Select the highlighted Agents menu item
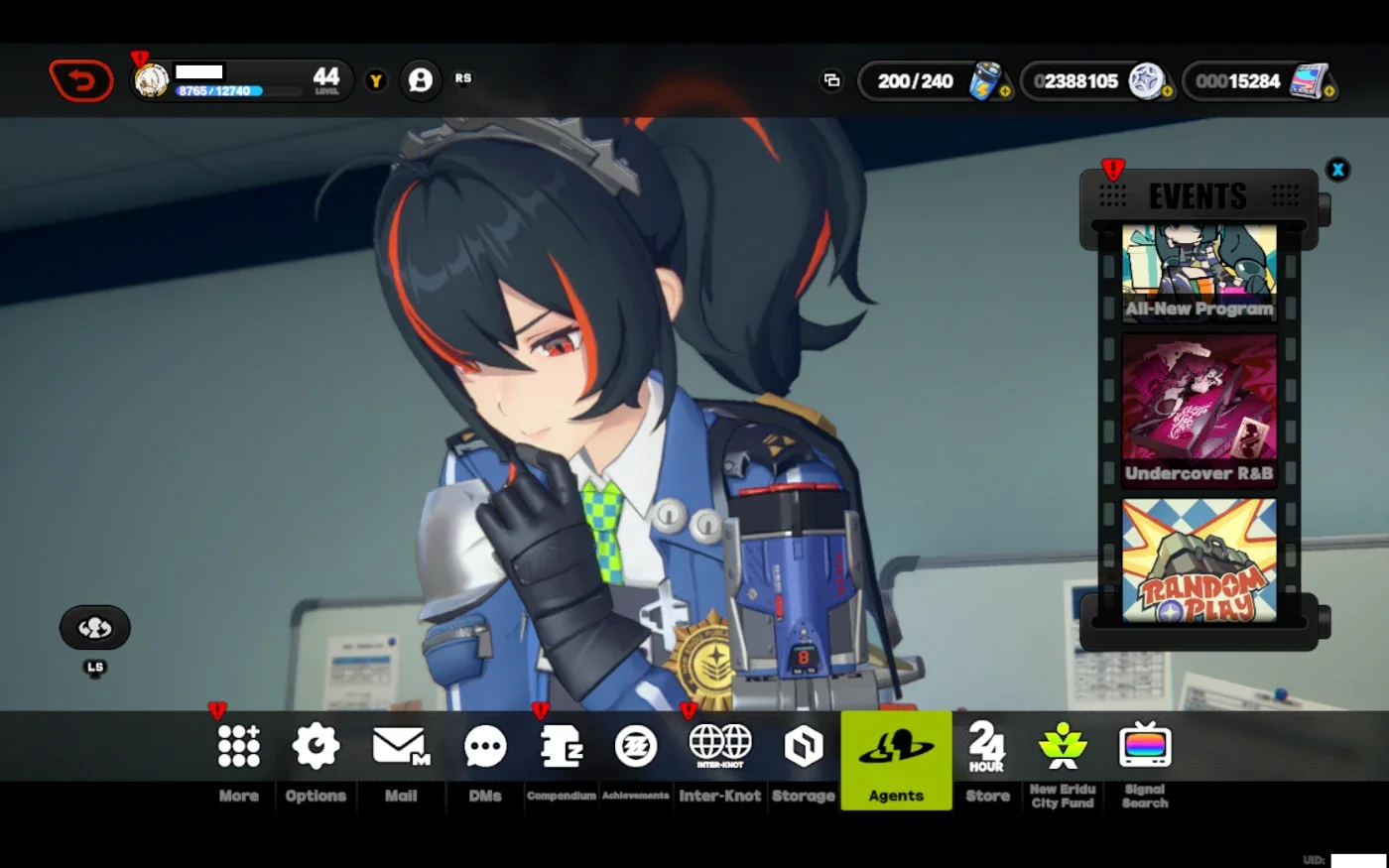The image size is (1389, 868). (x=896, y=760)
